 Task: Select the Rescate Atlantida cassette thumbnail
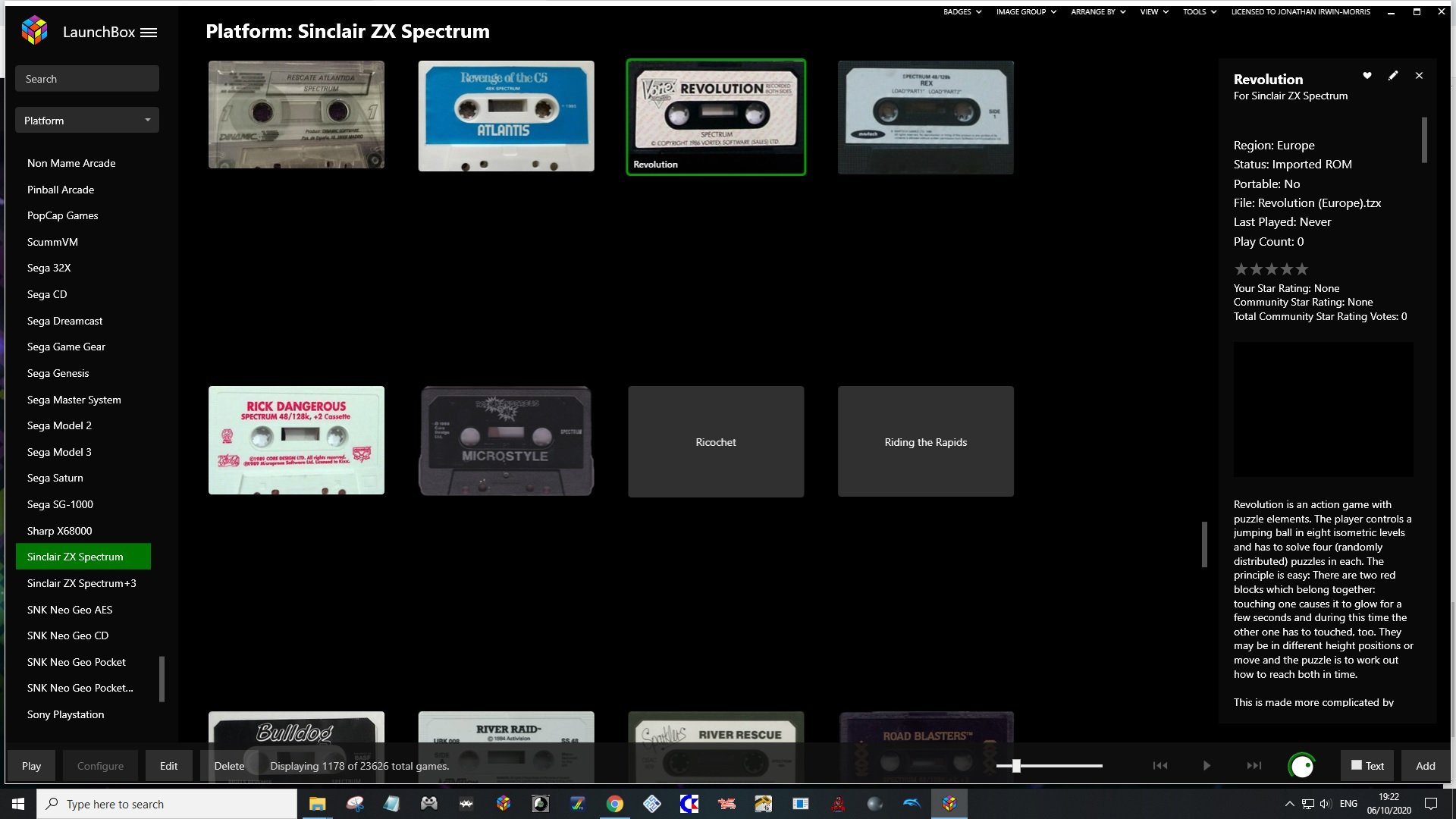(x=297, y=115)
